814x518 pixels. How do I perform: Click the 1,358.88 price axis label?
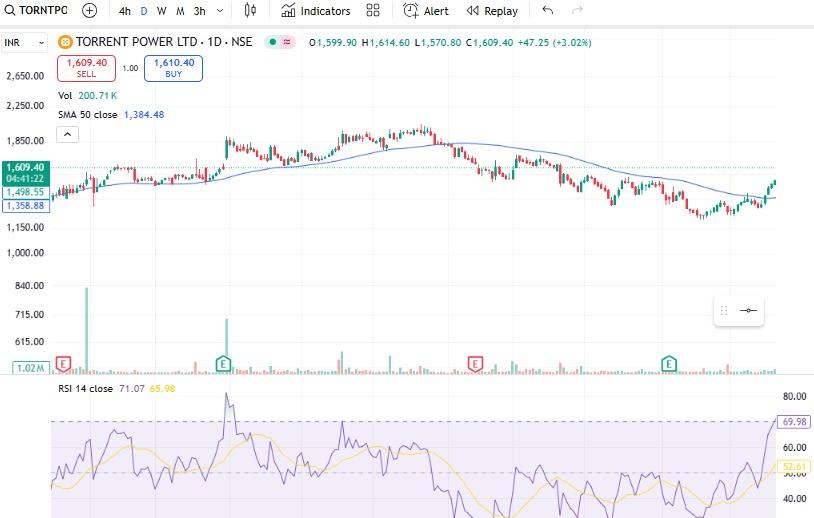click(26, 206)
